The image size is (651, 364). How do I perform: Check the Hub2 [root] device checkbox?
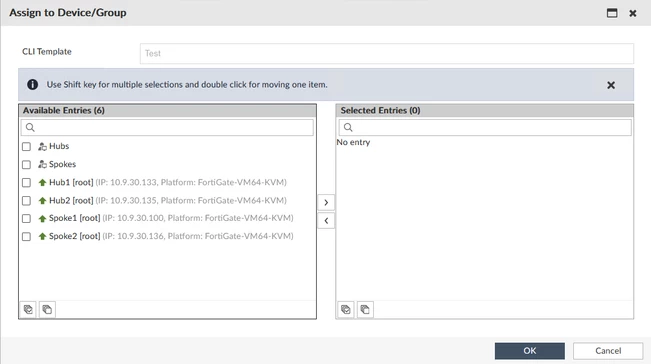pyautogui.click(x=26, y=201)
